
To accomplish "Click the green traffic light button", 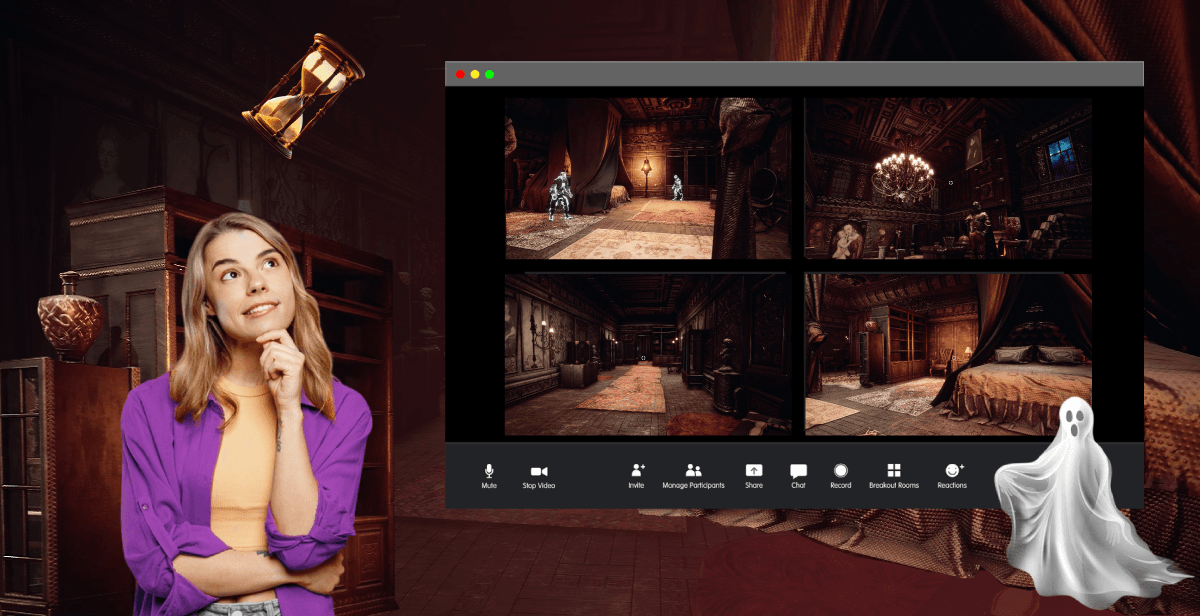I will pos(490,73).
